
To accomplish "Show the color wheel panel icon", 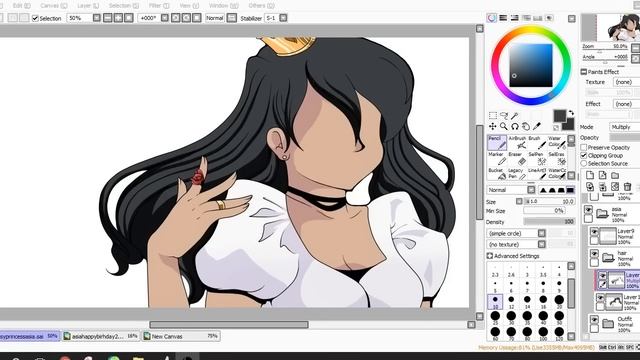I will coord(492,18).
